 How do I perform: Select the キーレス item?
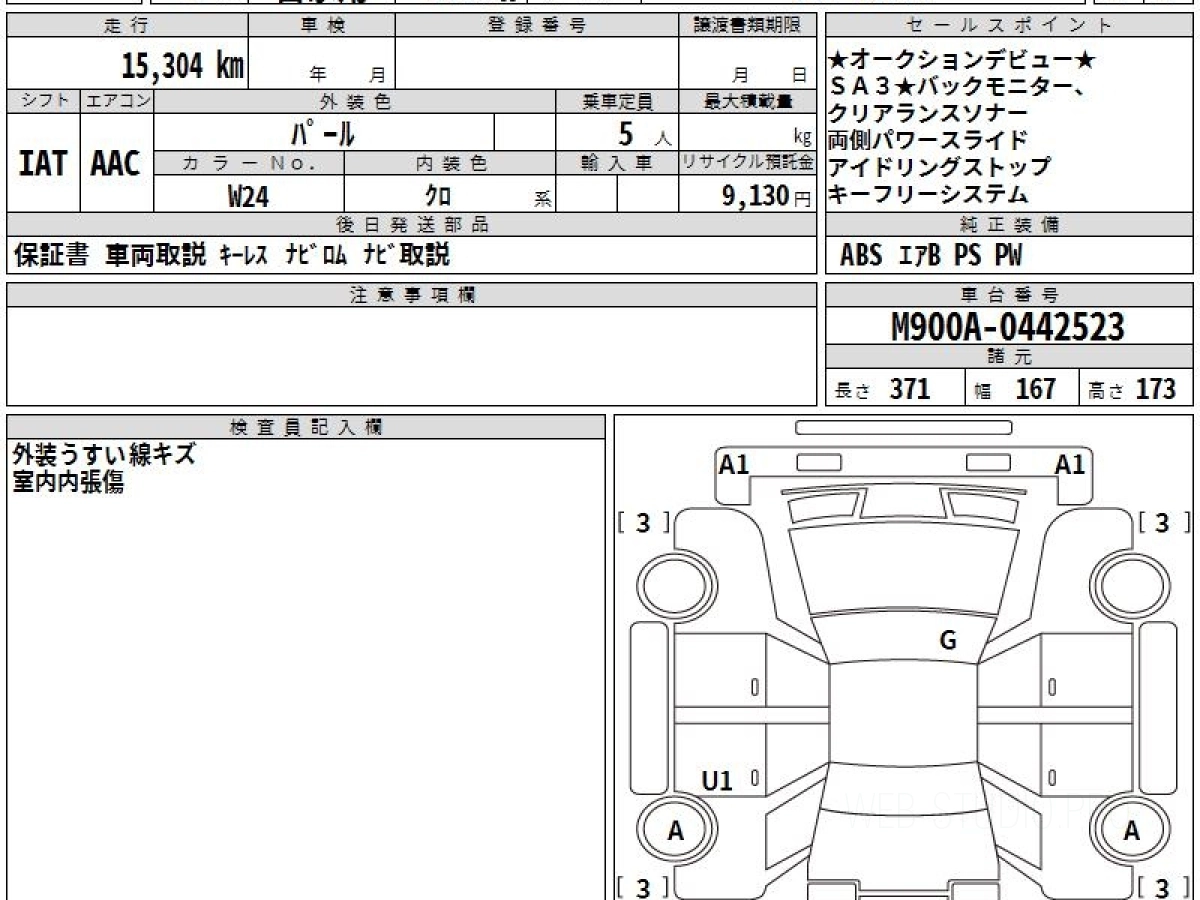pos(243,255)
